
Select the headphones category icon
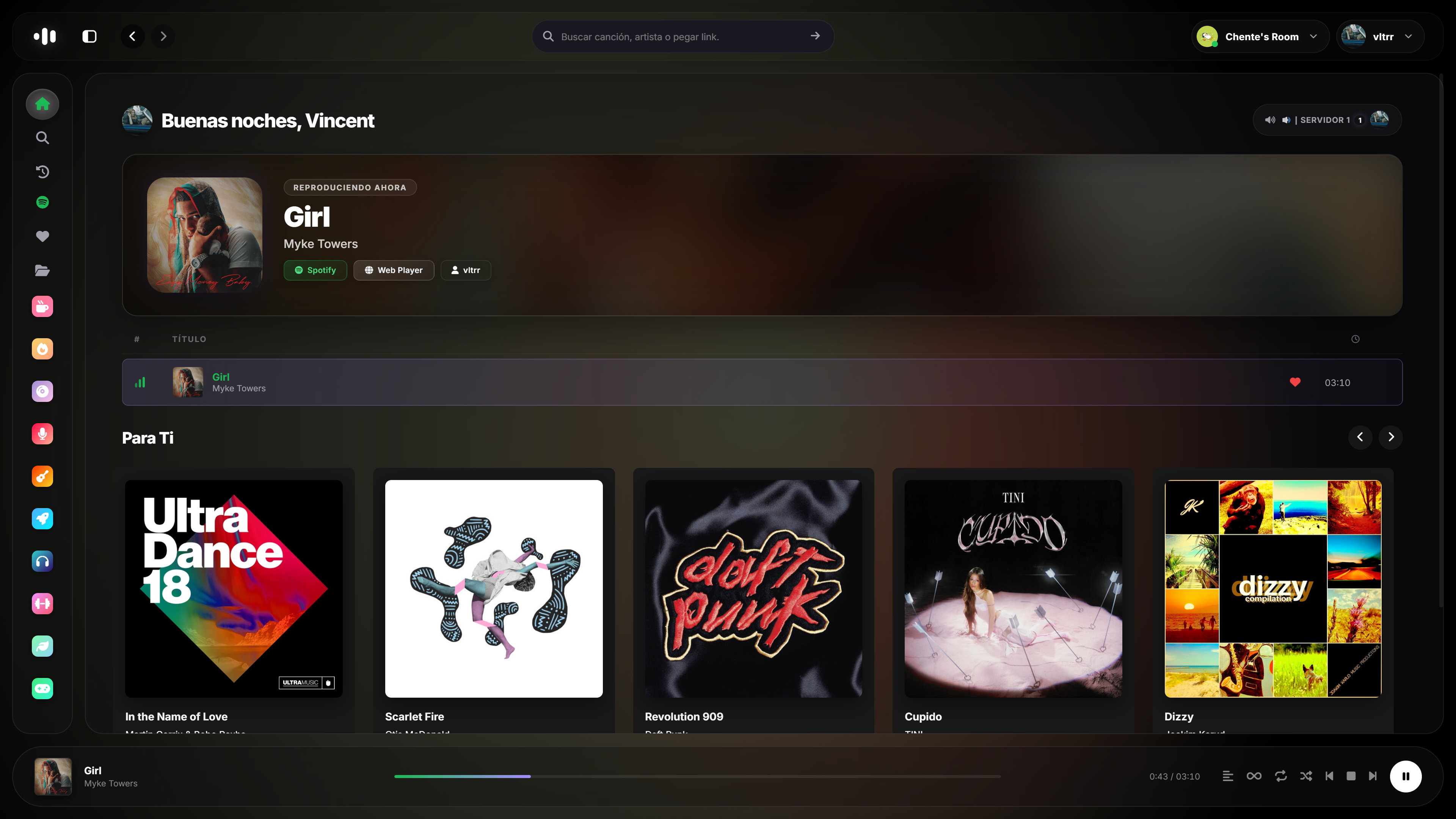42,561
